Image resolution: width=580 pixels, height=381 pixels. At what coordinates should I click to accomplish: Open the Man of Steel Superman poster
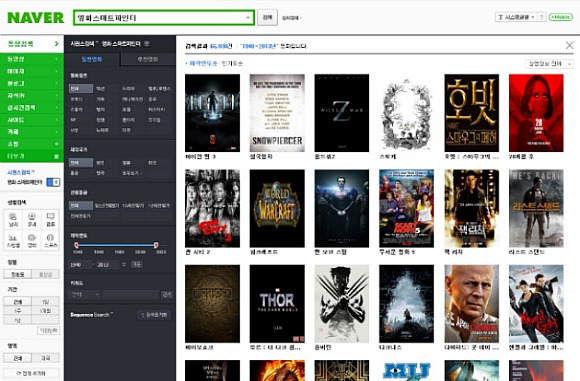pyautogui.click(x=341, y=208)
